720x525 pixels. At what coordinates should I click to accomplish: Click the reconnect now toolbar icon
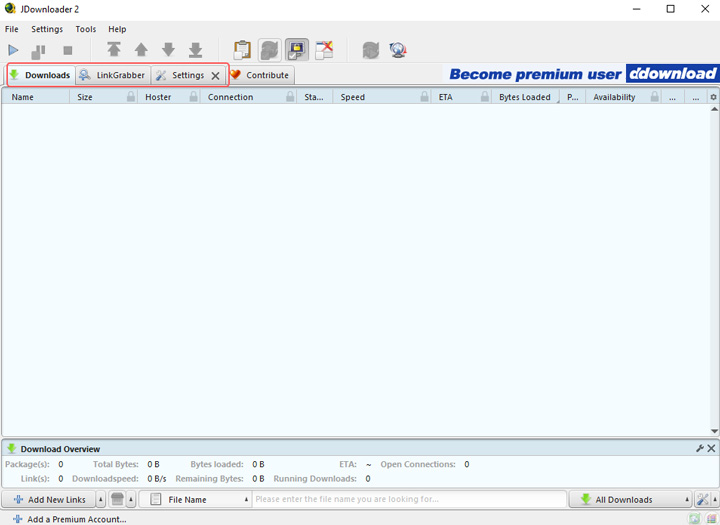371,50
